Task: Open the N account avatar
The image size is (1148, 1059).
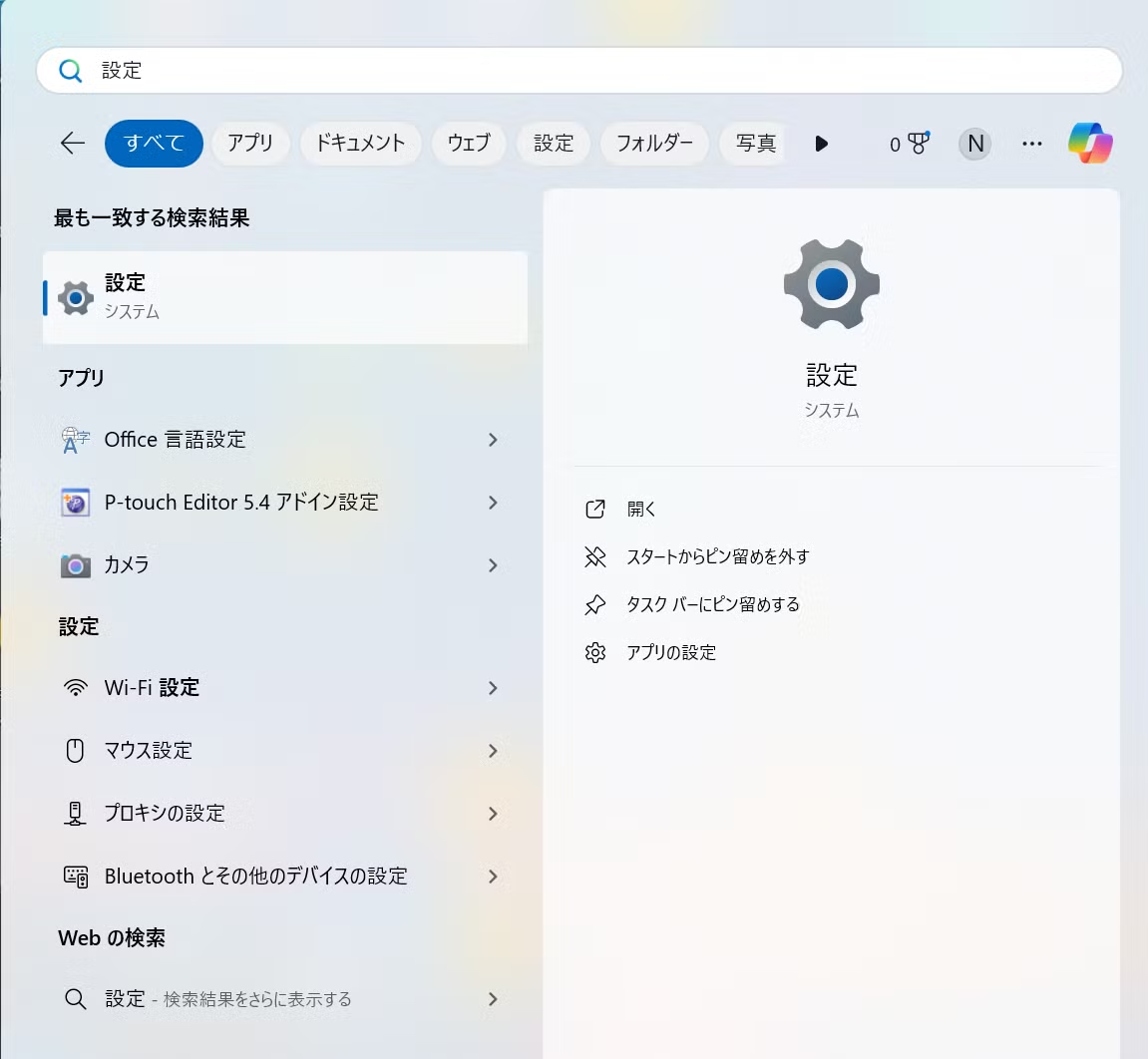Action: coord(974,144)
